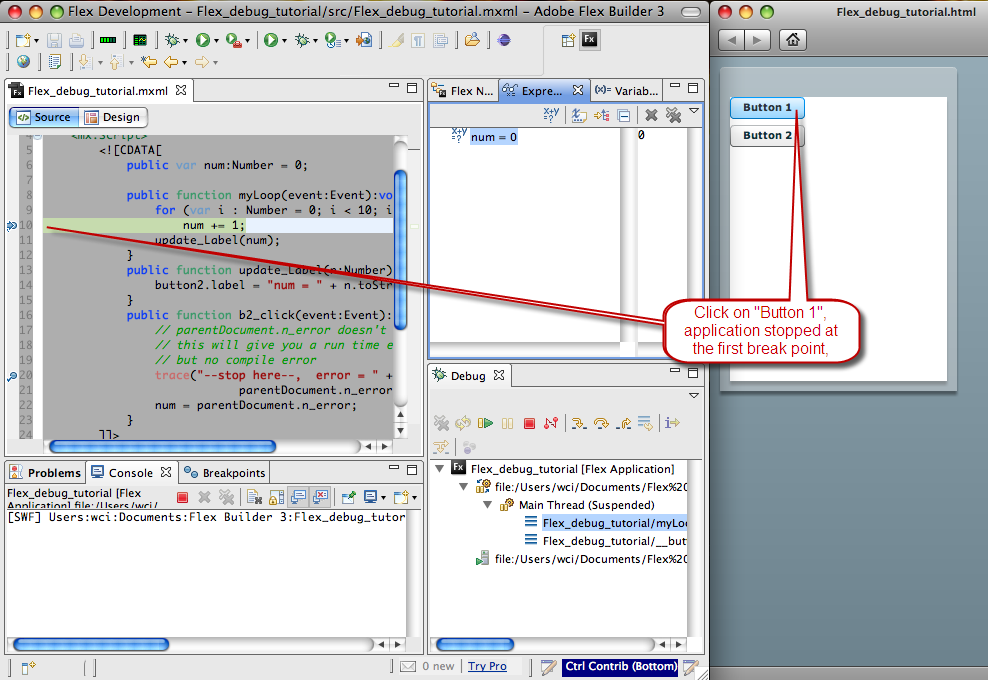The image size is (988, 680).
Task: Collapse the Main Thread (Suspended) node
Action: pyautogui.click(x=486, y=504)
